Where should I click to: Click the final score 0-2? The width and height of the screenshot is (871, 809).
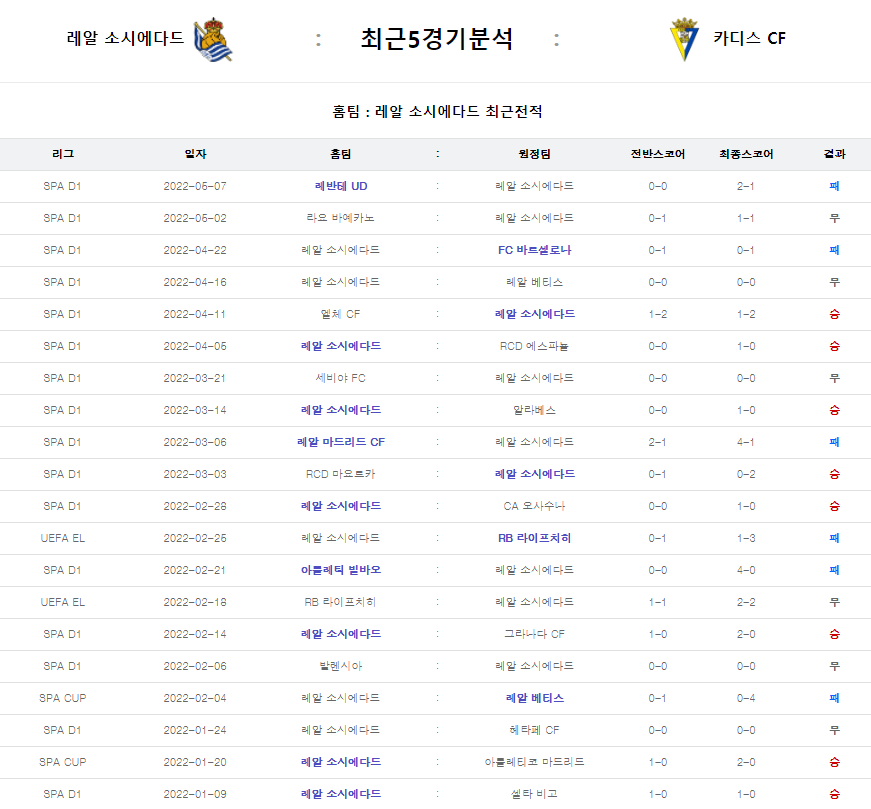tap(746, 474)
